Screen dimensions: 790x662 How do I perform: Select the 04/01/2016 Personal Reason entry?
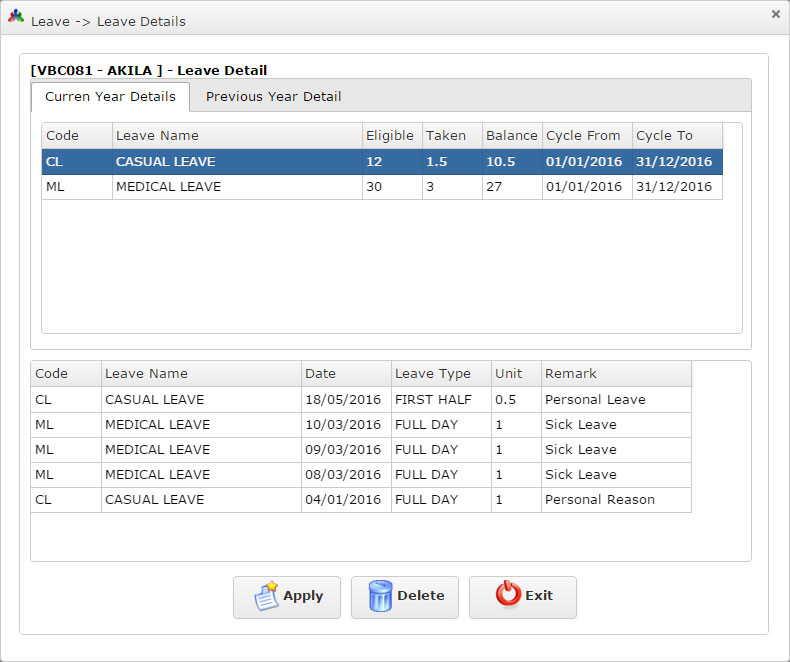pyautogui.click(x=360, y=500)
